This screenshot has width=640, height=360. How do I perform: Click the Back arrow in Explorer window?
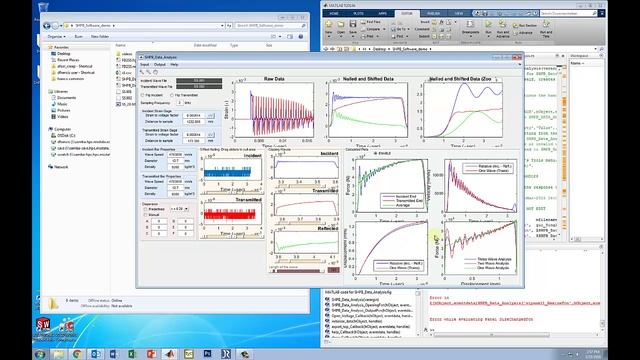click(x=47, y=26)
